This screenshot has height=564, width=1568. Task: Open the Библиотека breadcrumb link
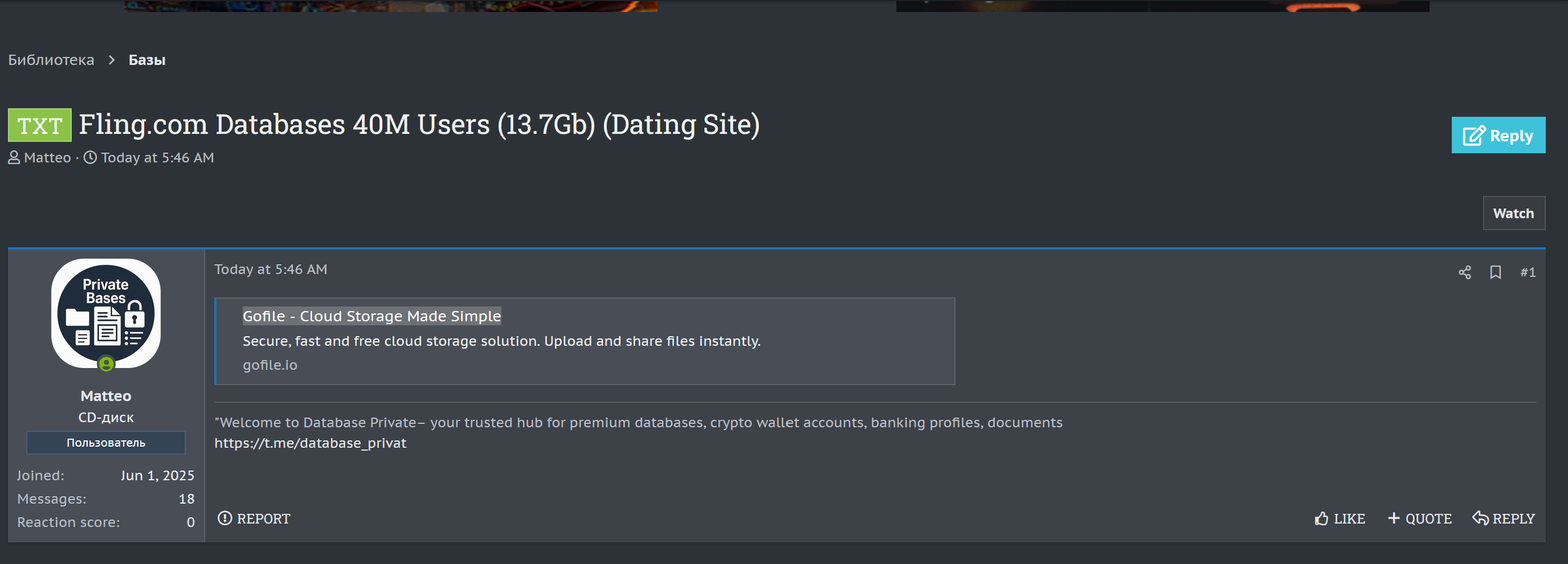coord(51,60)
